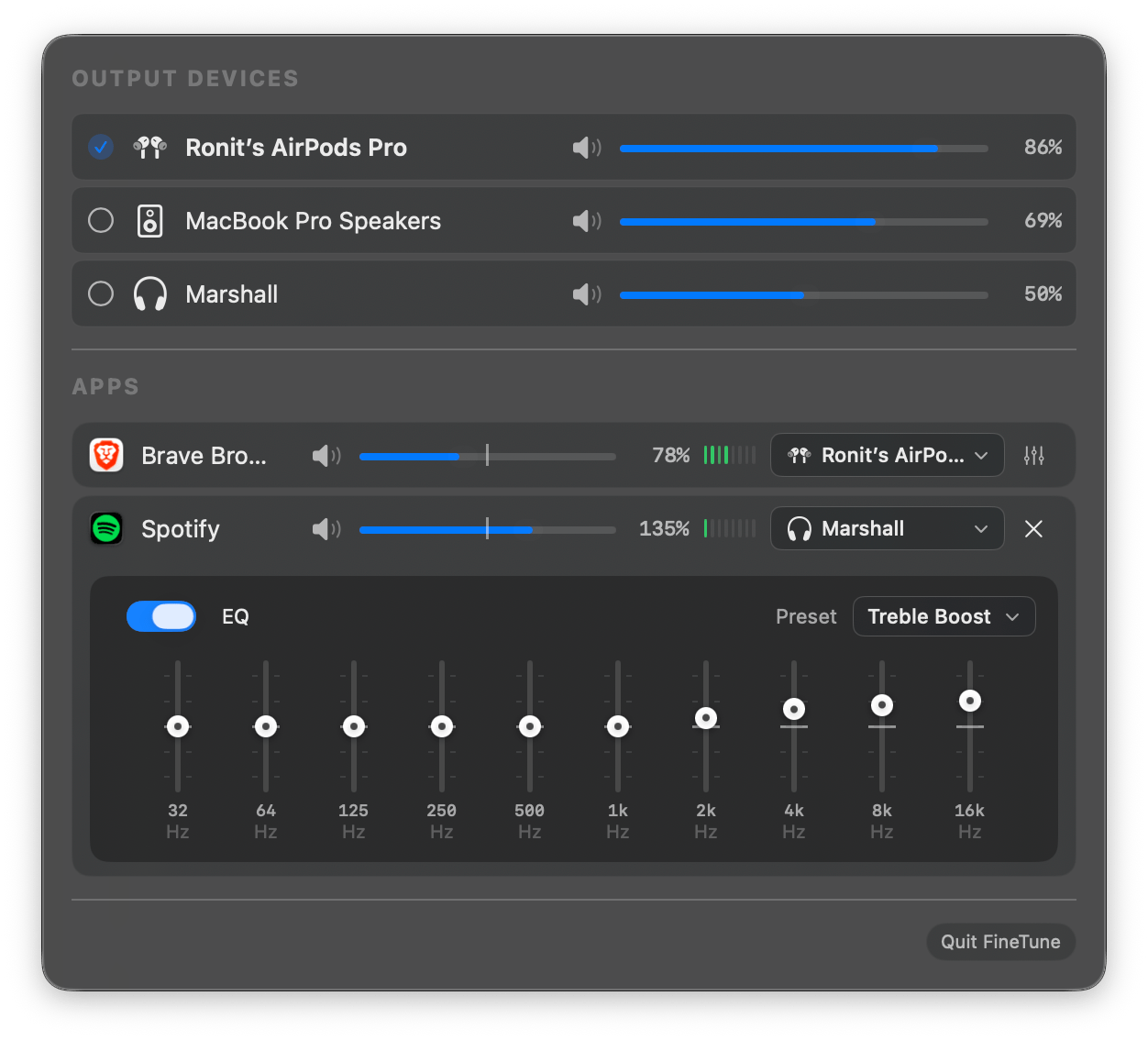Click the 86% volume value

point(1043,147)
